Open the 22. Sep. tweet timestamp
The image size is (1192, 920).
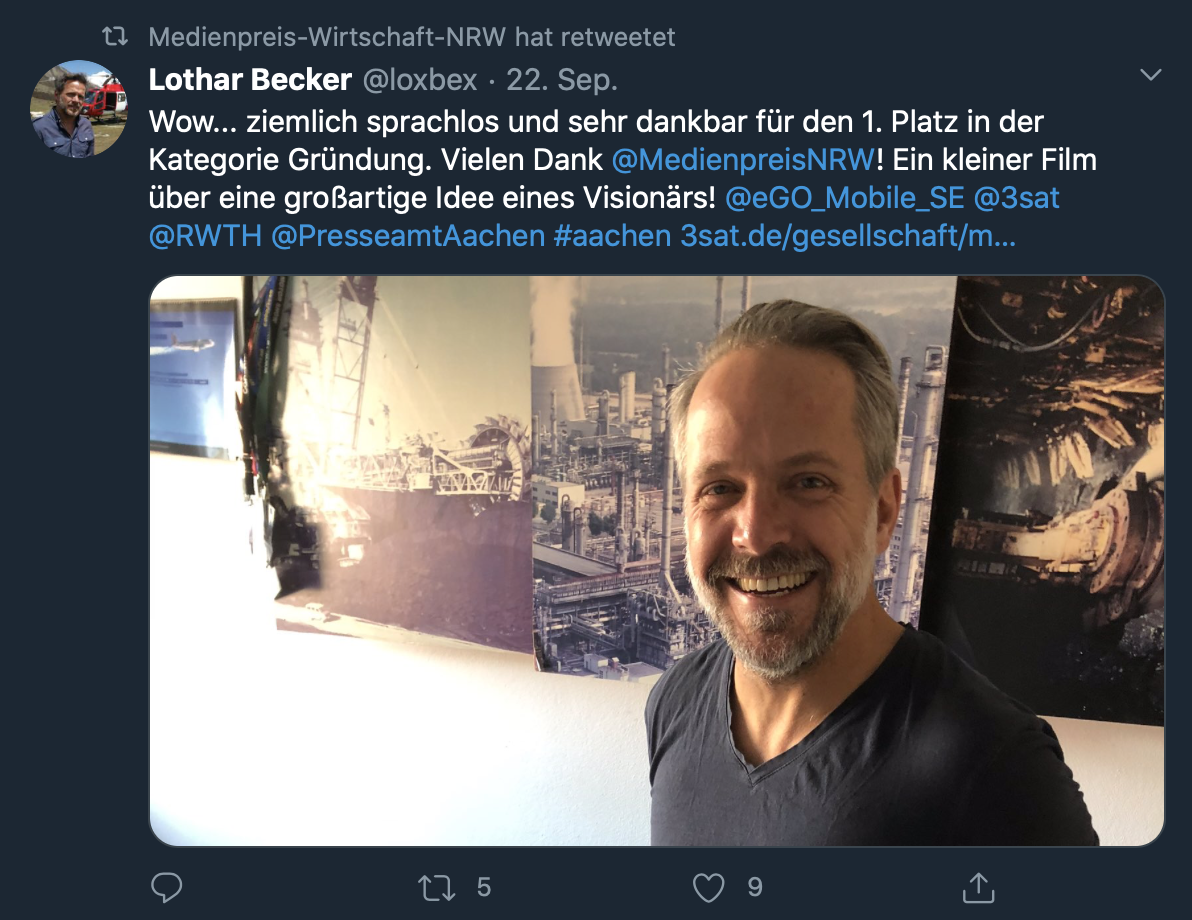[562, 80]
